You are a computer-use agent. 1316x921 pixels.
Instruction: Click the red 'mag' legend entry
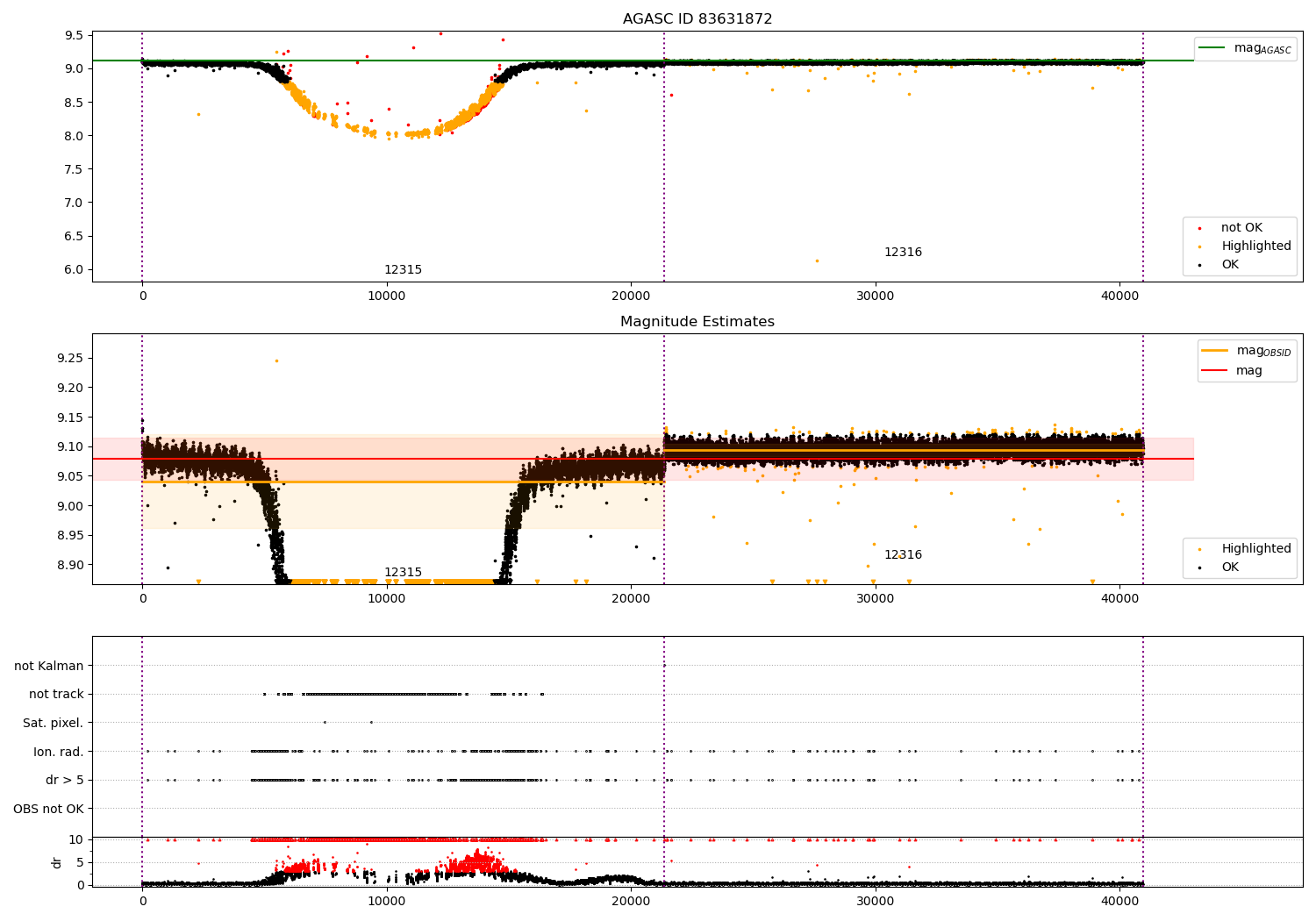click(1233, 371)
